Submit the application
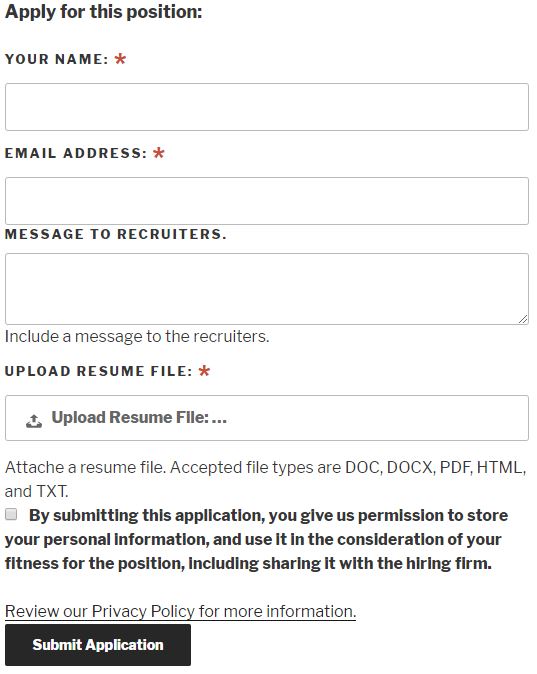537x674 pixels. click(x=98, y=645)
